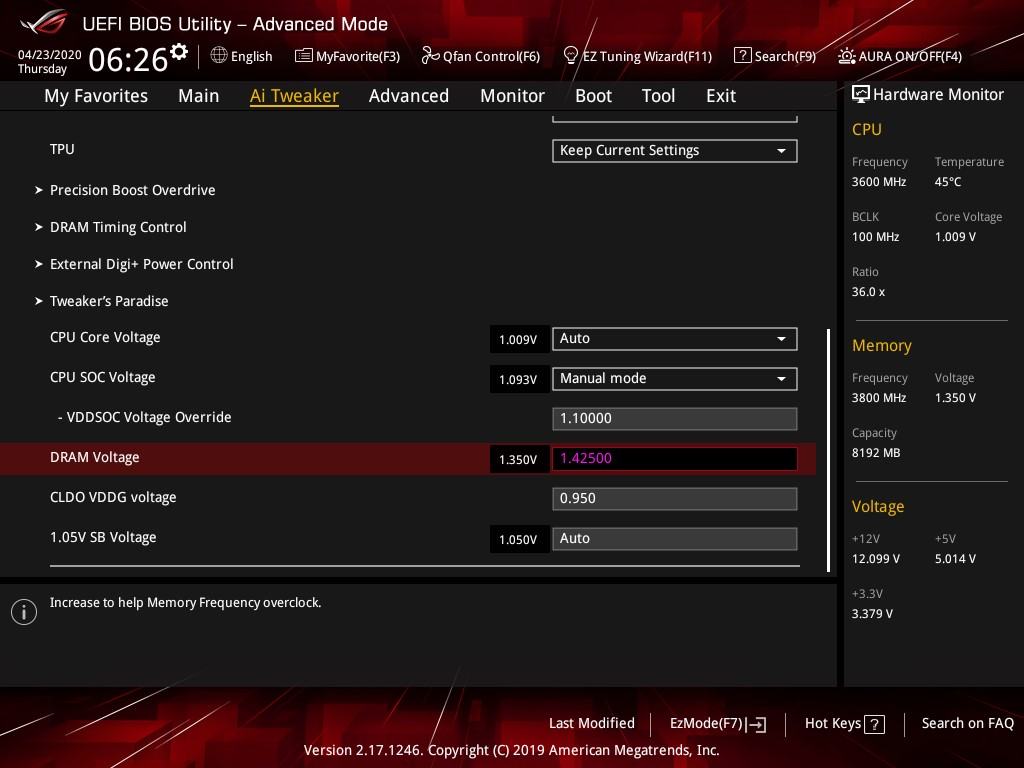Open the Exit tab
Image resolution: width=1024 pixels, height=768 pixels.
point(721,96)
